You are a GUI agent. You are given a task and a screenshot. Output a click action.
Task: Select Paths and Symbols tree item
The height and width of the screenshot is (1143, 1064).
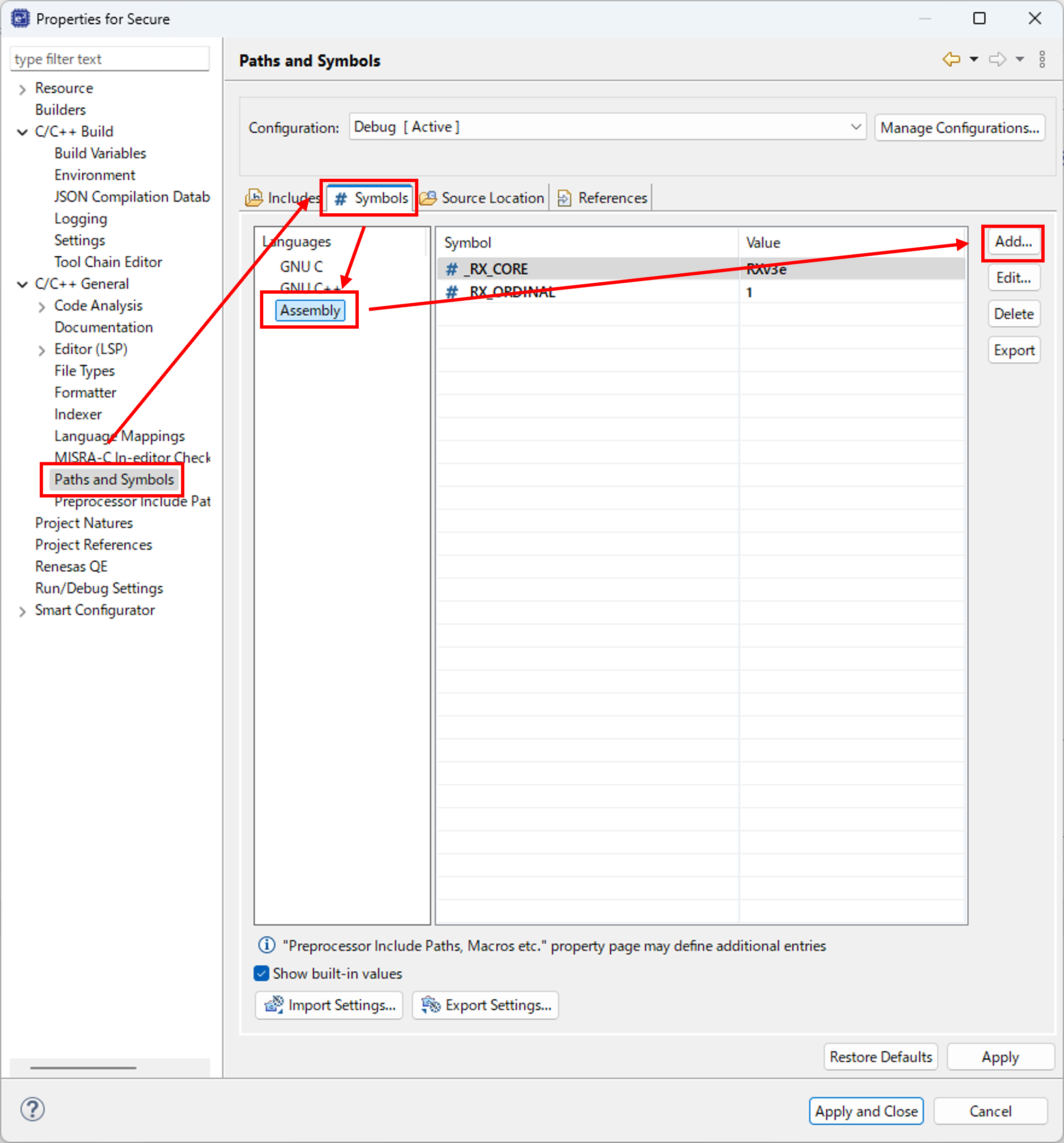(x=114, y=480)
